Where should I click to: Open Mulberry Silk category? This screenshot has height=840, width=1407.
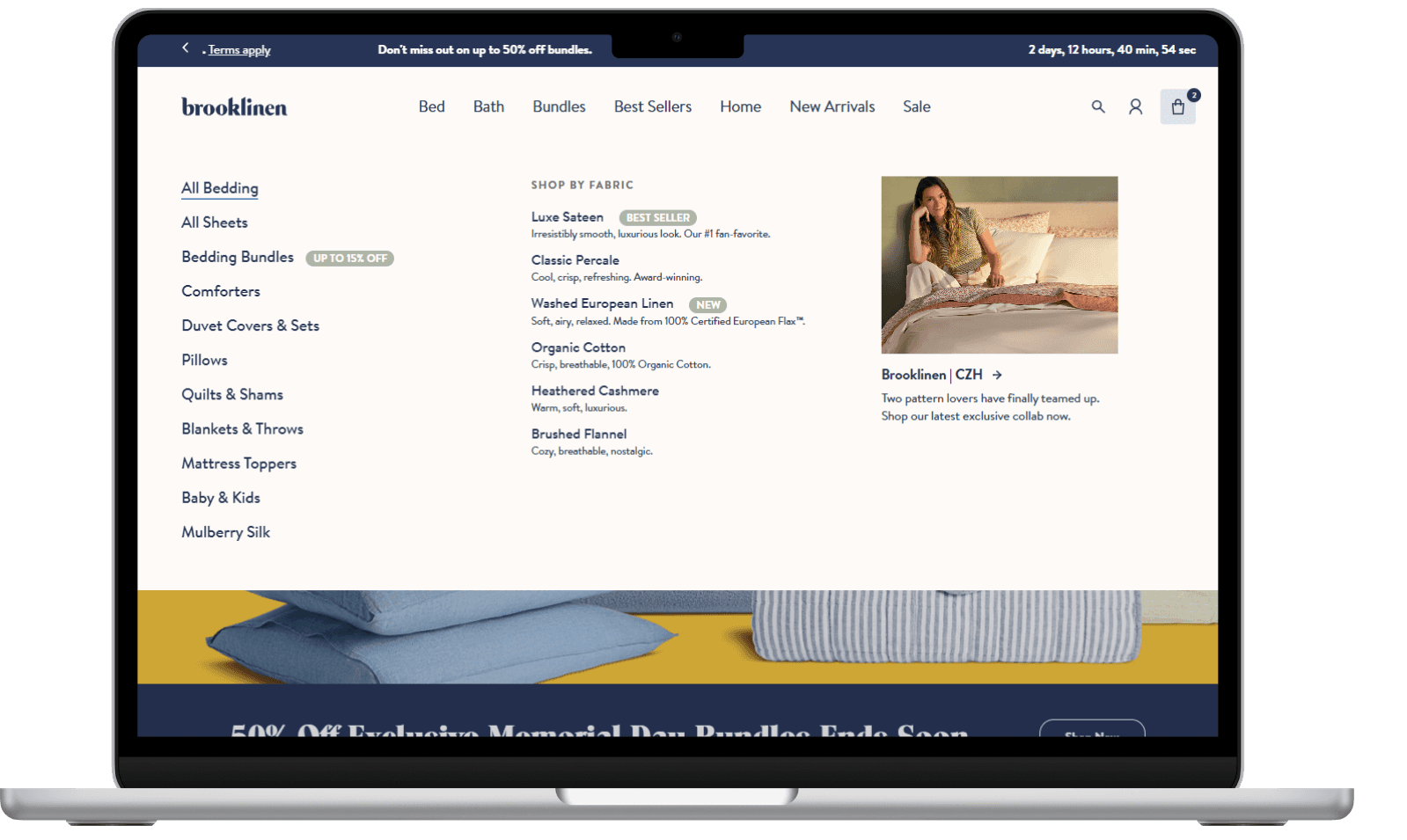coord(226,532)
